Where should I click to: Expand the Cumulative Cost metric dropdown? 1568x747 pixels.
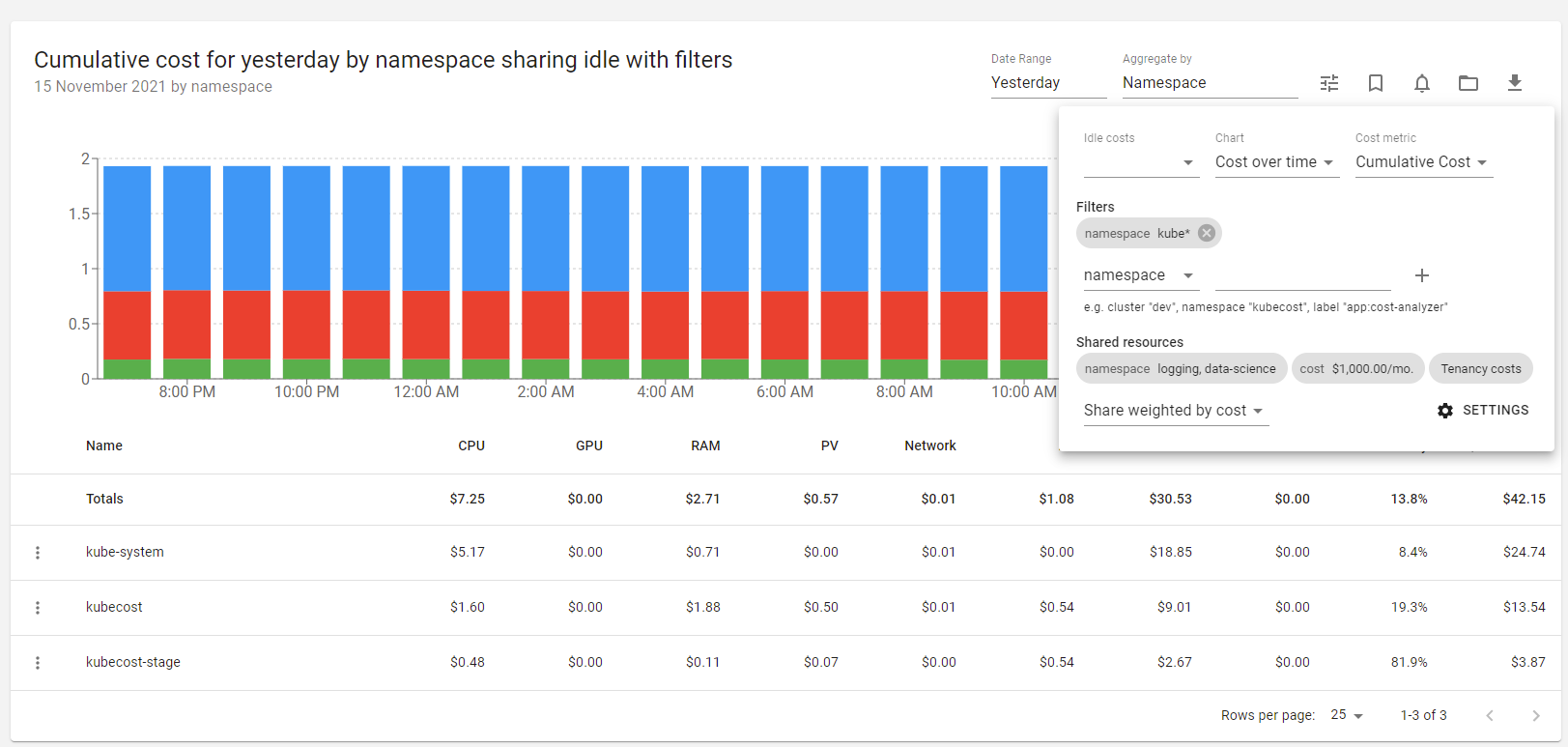pyautogui.click(x=1424, y=162)
